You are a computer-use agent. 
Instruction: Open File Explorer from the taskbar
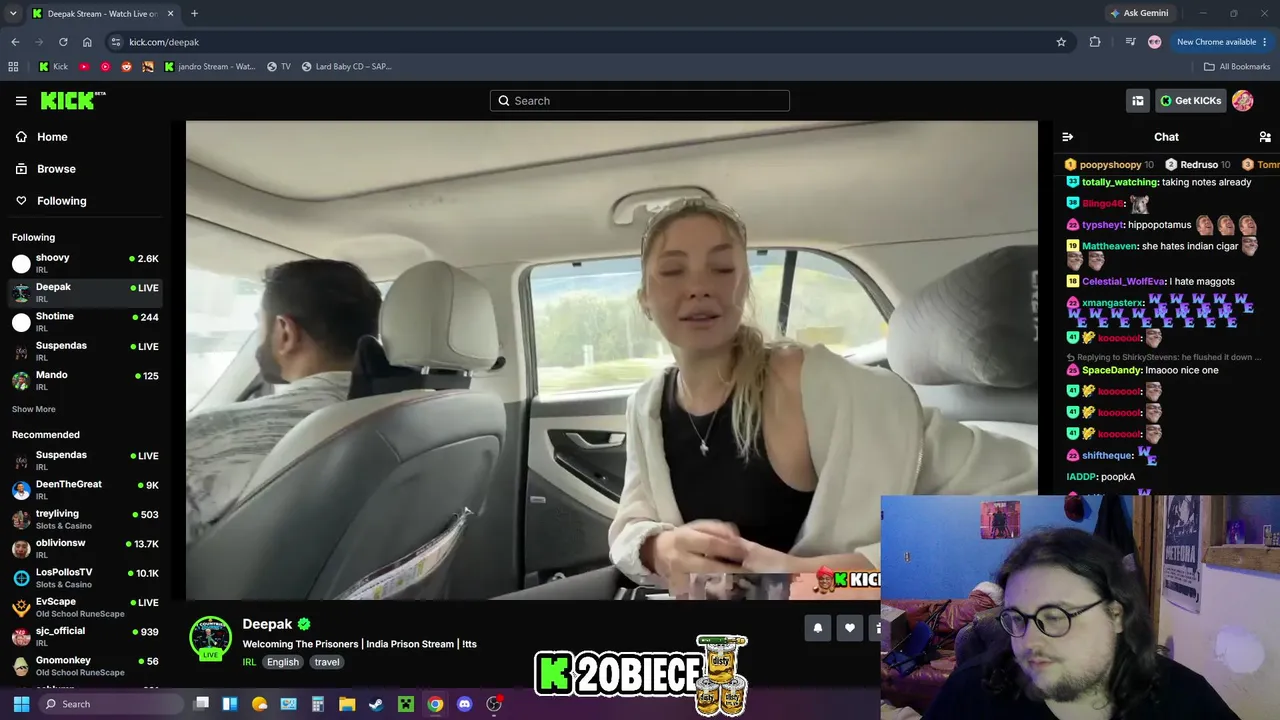point(347,704)
